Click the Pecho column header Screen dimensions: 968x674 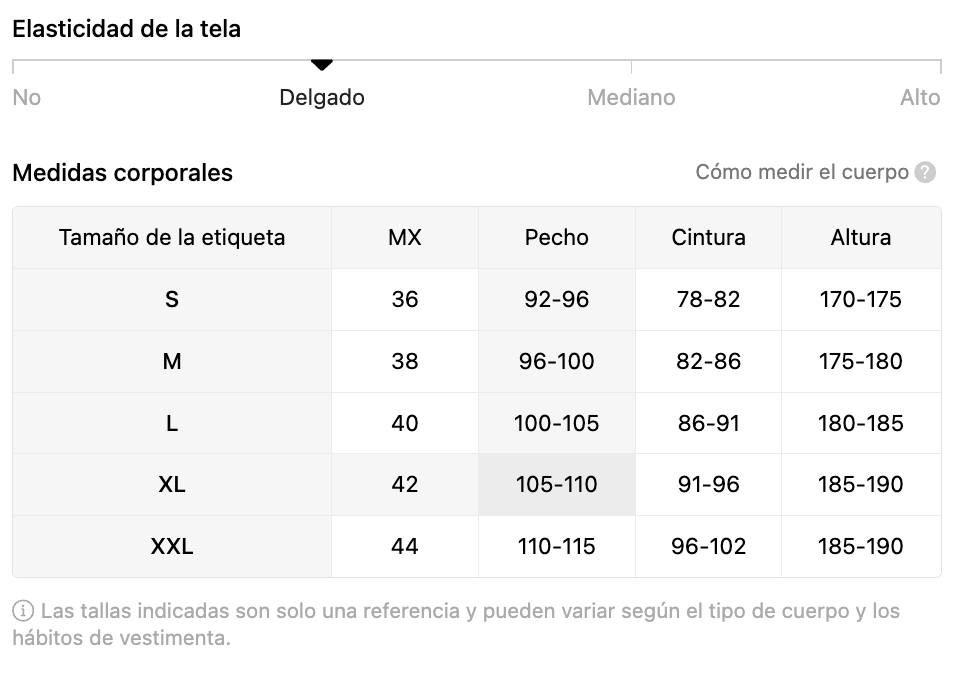pos(556,238)
